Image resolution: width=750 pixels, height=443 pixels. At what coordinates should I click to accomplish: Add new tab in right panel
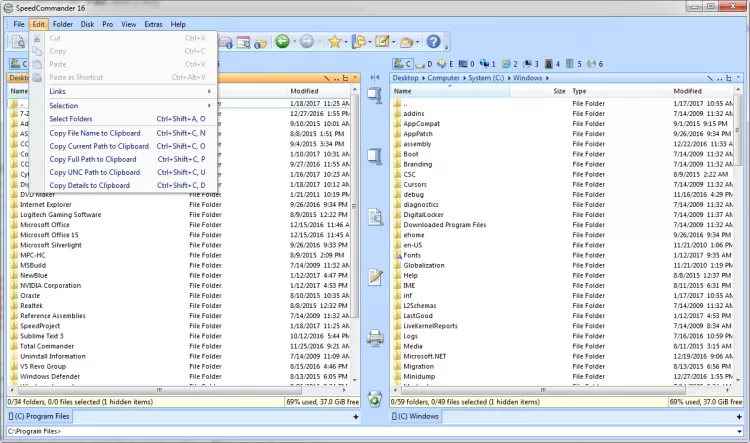(739, 417)
